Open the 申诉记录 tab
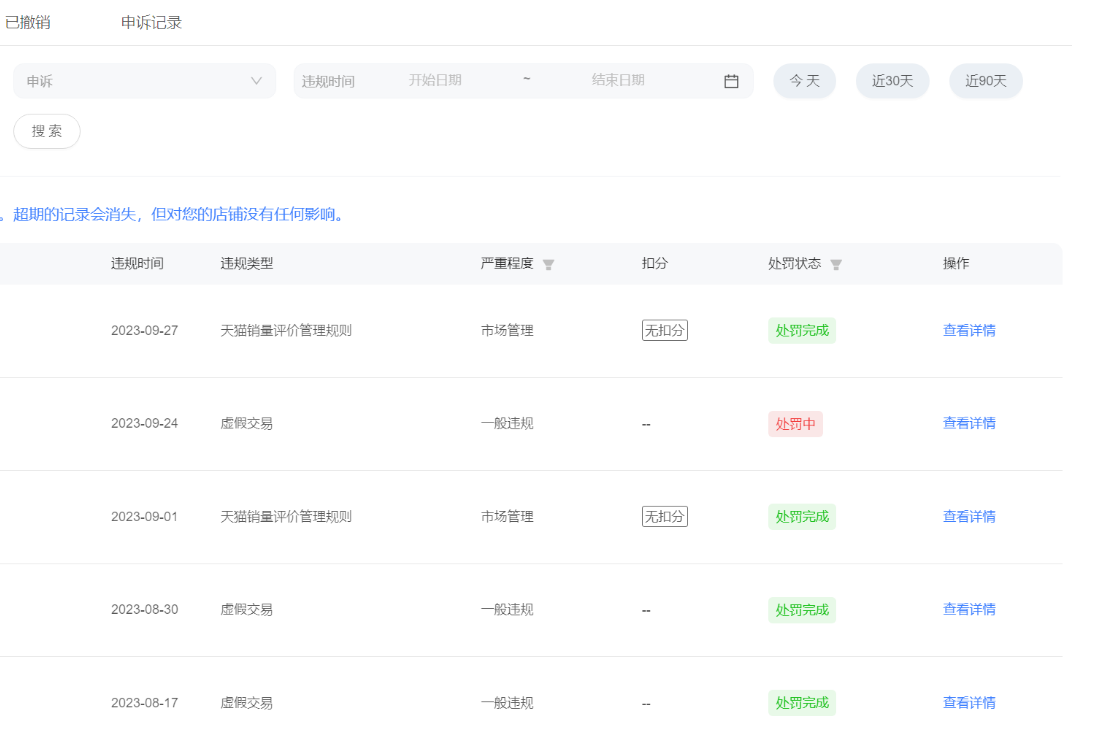1116x749 pixels. pos(151,22)
